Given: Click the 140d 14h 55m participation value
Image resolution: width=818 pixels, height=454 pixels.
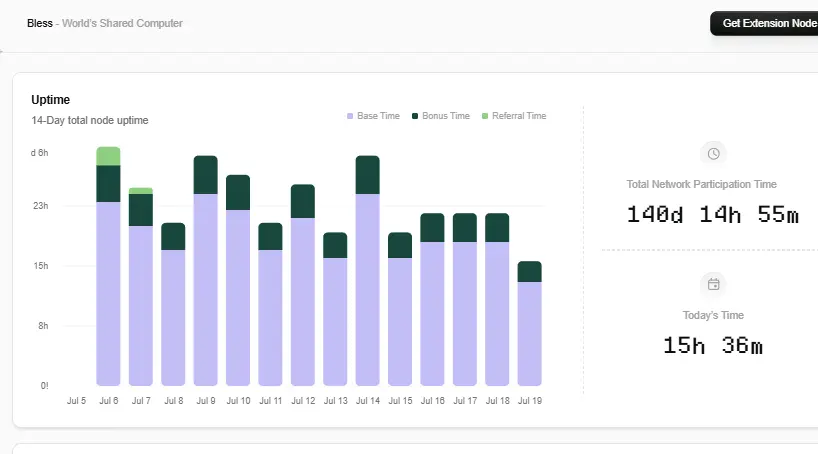Looking at the screenshot, I should 713,214.
